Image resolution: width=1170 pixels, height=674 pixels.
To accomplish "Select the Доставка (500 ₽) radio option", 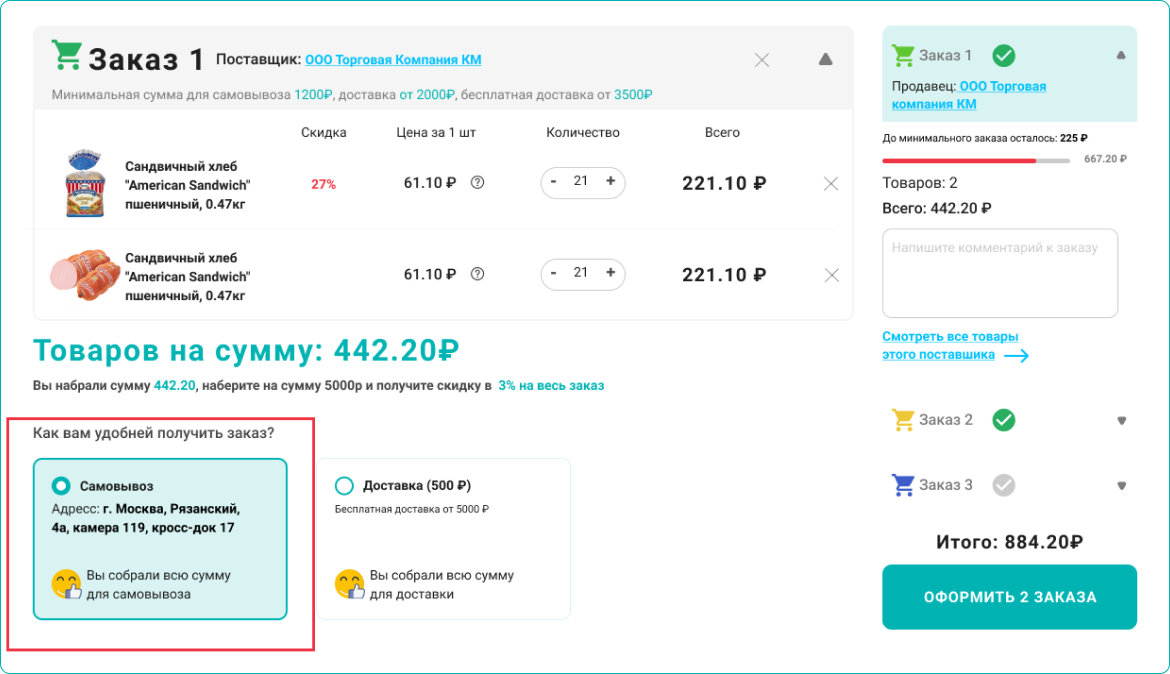I will pyautogui.click(x=345, y=486).
